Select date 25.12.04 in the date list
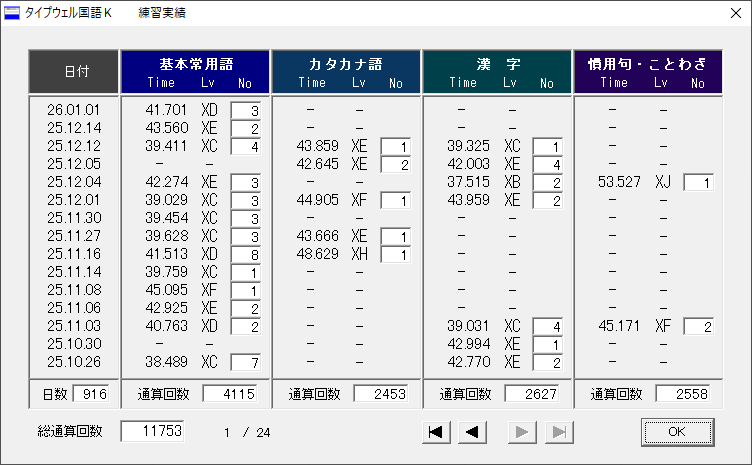The width and height of the screenshot is (752, 465). pyautogui.click(x=74, y=182)
